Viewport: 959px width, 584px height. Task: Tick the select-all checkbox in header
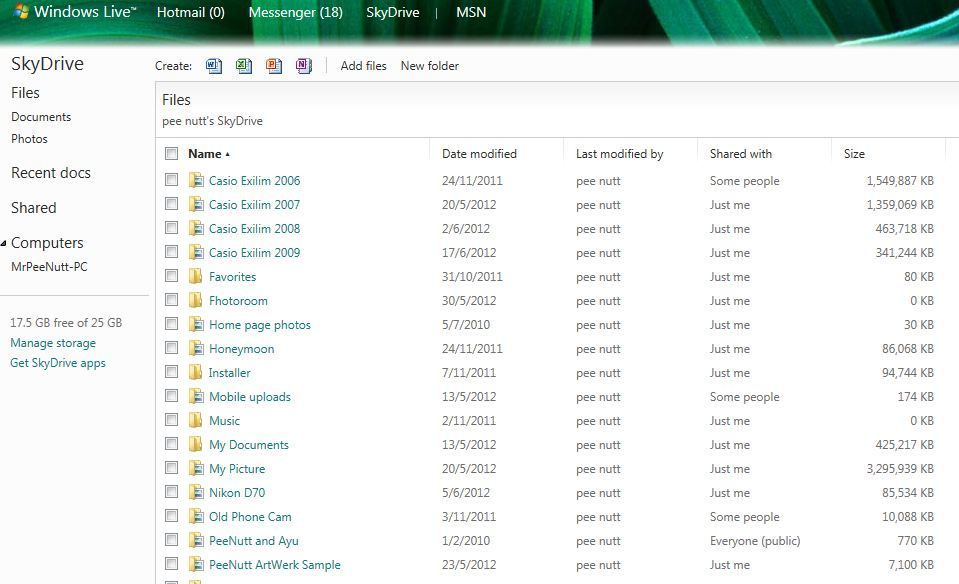pyautogui.click(x=172, y=154)
